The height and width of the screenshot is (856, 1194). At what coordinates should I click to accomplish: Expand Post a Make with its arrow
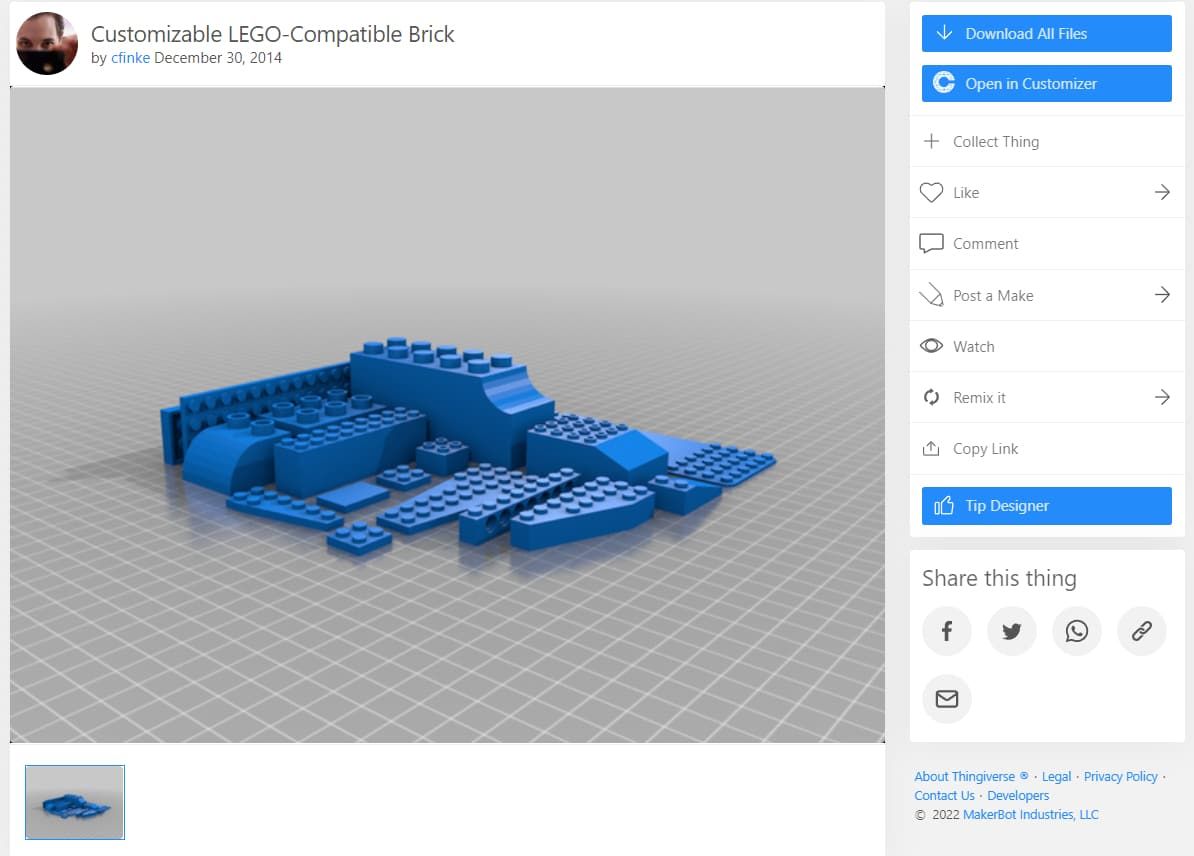1162,295
